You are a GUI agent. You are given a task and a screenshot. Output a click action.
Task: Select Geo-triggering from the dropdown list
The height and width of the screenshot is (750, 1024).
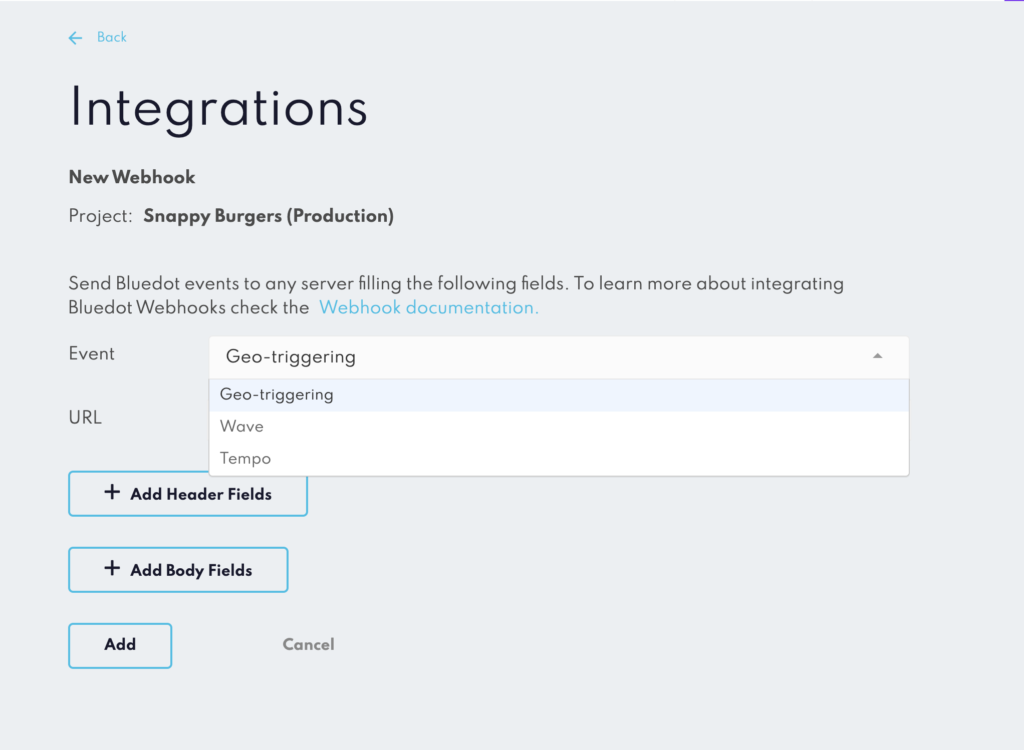click(559, 395)
